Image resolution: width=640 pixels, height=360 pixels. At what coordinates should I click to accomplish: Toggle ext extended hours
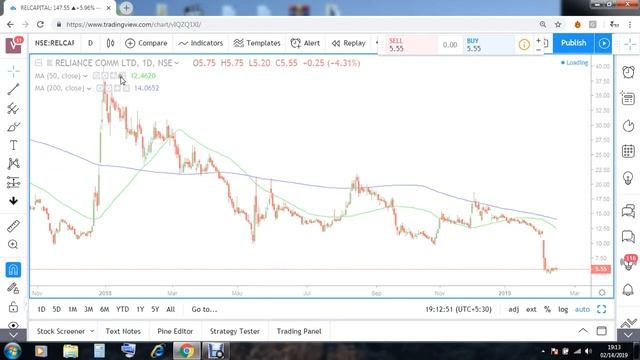click(531, 309)
